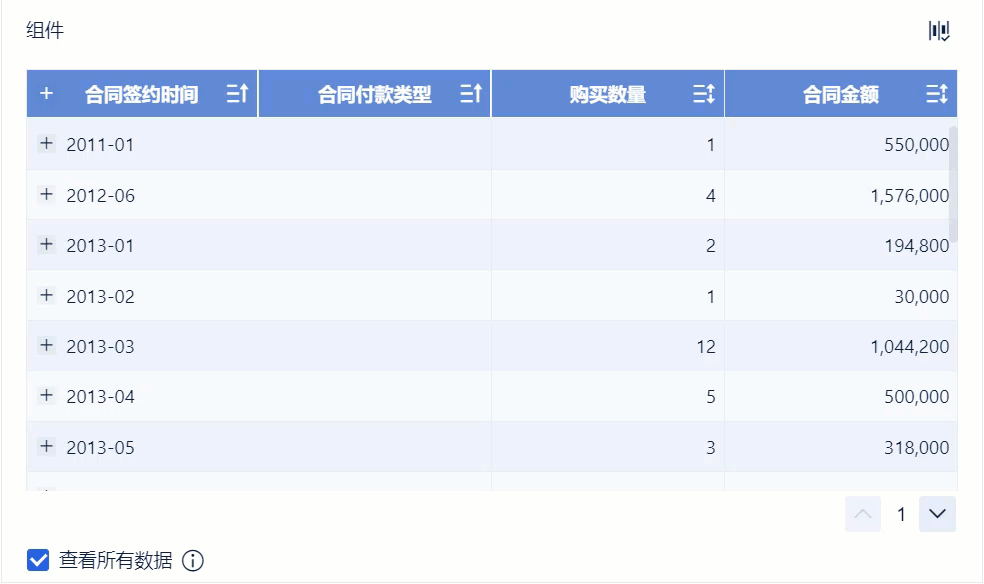This screenshot has width=984, height=584.
Task: Expand the 2013-02 row
Action: 46,296
